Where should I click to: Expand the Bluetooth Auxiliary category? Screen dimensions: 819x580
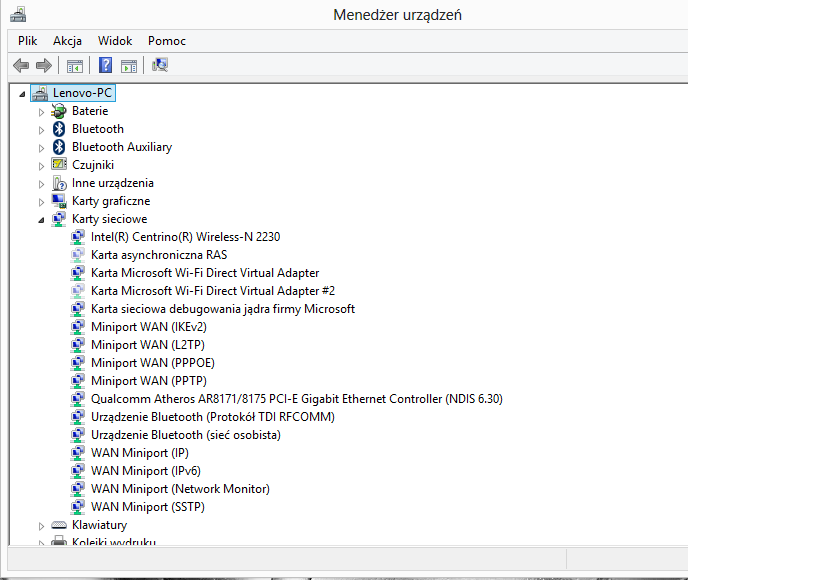coord(41,148)
